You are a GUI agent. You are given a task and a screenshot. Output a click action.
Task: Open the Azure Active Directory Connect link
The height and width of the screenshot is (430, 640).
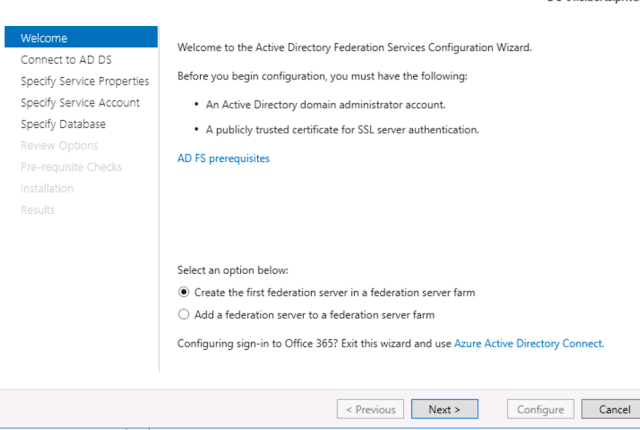point(529,344)
